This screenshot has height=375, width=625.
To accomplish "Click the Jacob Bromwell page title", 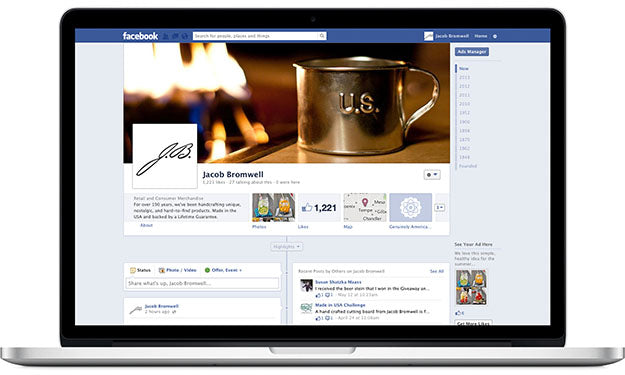I will pyautogui.click(x=233, y=174).
